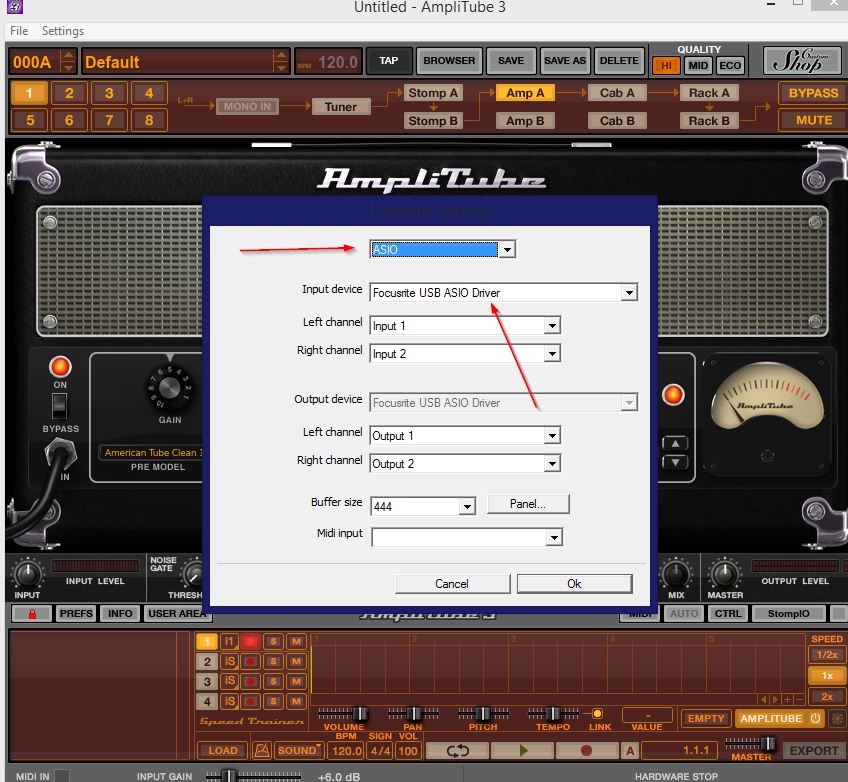
Task: Arm record on track 1
Action: (250, 642)
